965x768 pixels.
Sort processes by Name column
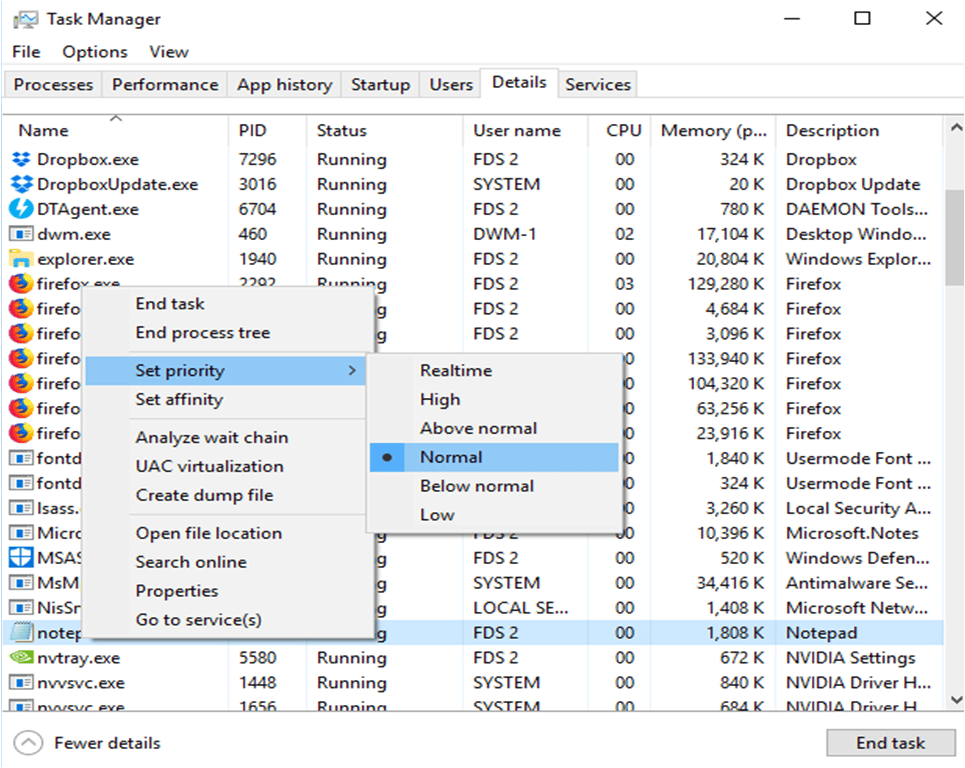pyautogui.click(x=116, y=130)
